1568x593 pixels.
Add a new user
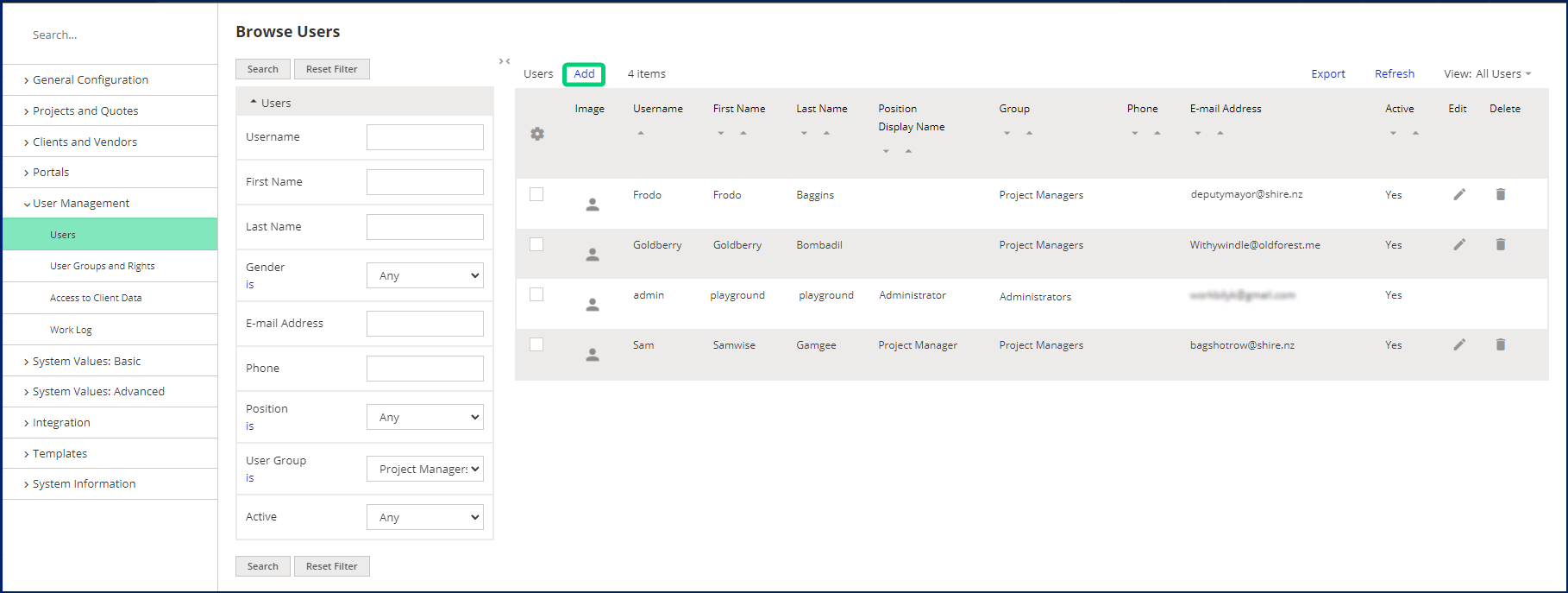pos(584,74)
